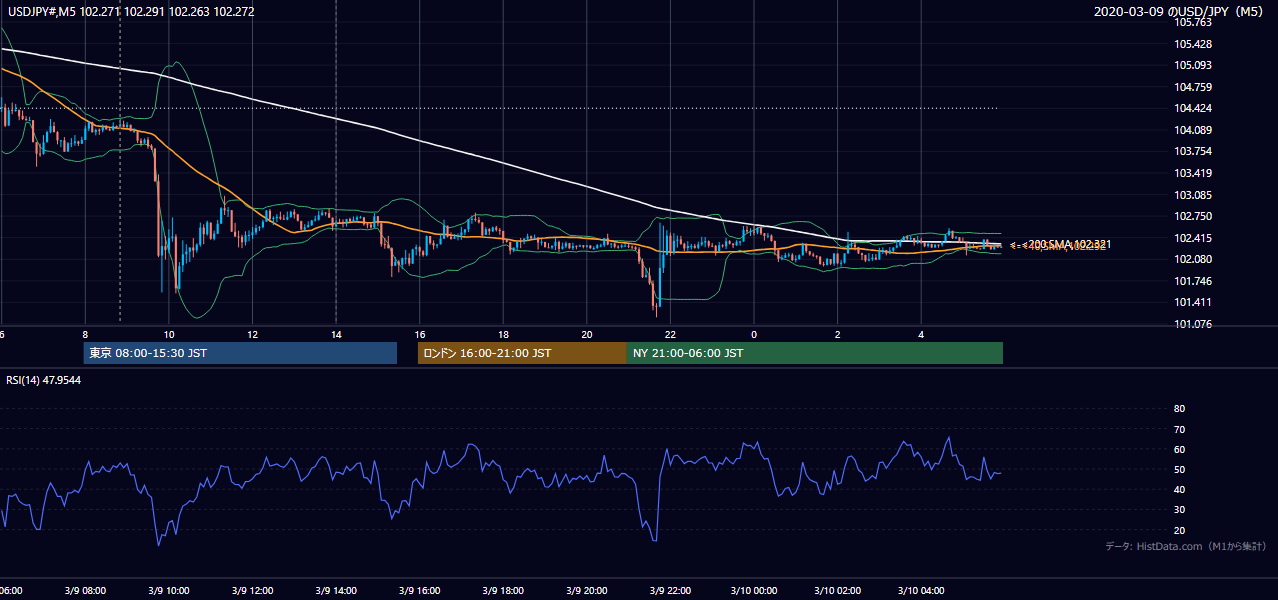1278x600 pixels.
Task: Click the RSI scale value 30
Action: [x=1179, y=510]
